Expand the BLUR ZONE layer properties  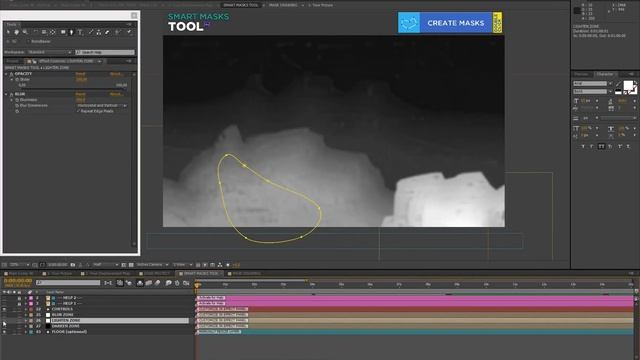pos(26,315)
